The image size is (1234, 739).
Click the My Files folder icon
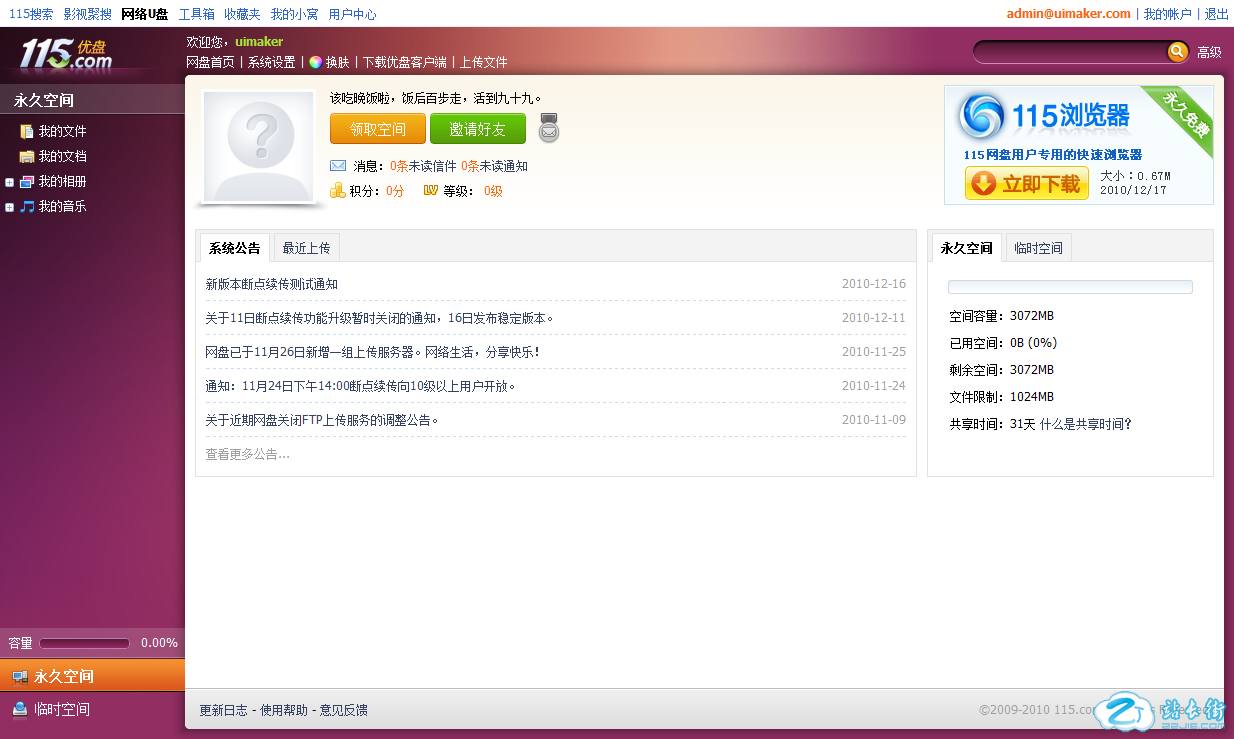(x=27, y=131)
